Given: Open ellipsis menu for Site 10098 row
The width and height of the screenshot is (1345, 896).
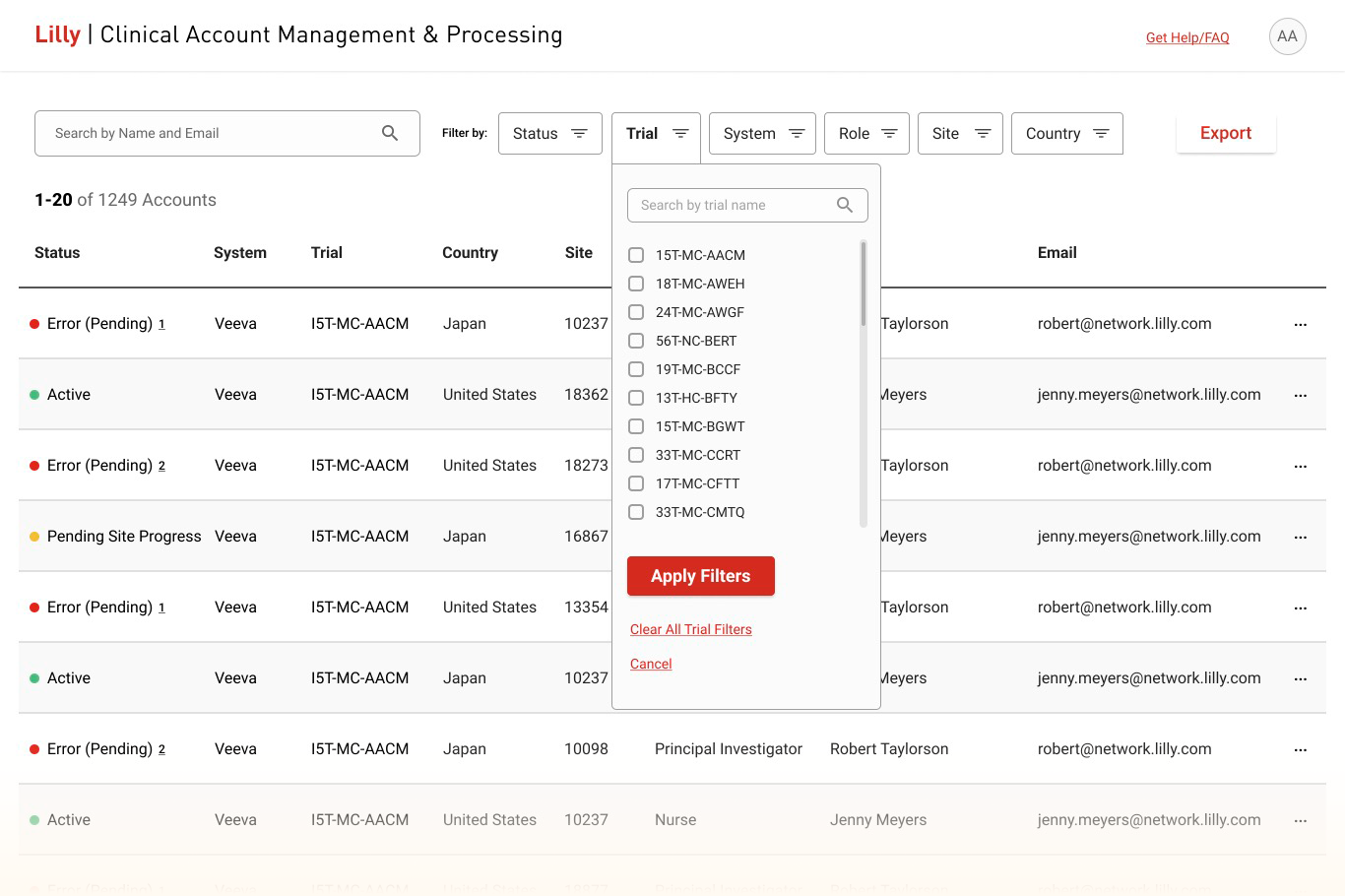Looking at the screenshot, I should tap(1301, 749).
